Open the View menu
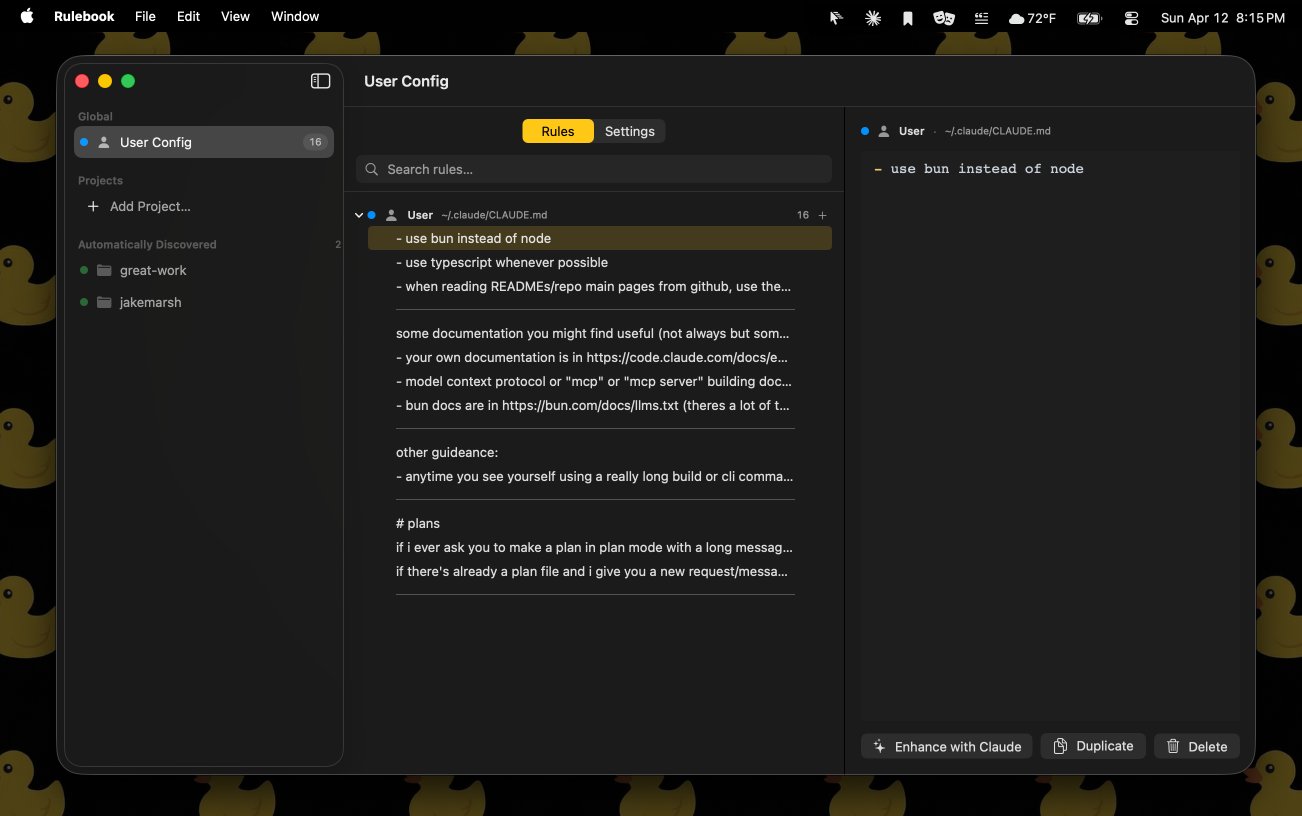The image size is (1302, 816). [x=235, y=17]
